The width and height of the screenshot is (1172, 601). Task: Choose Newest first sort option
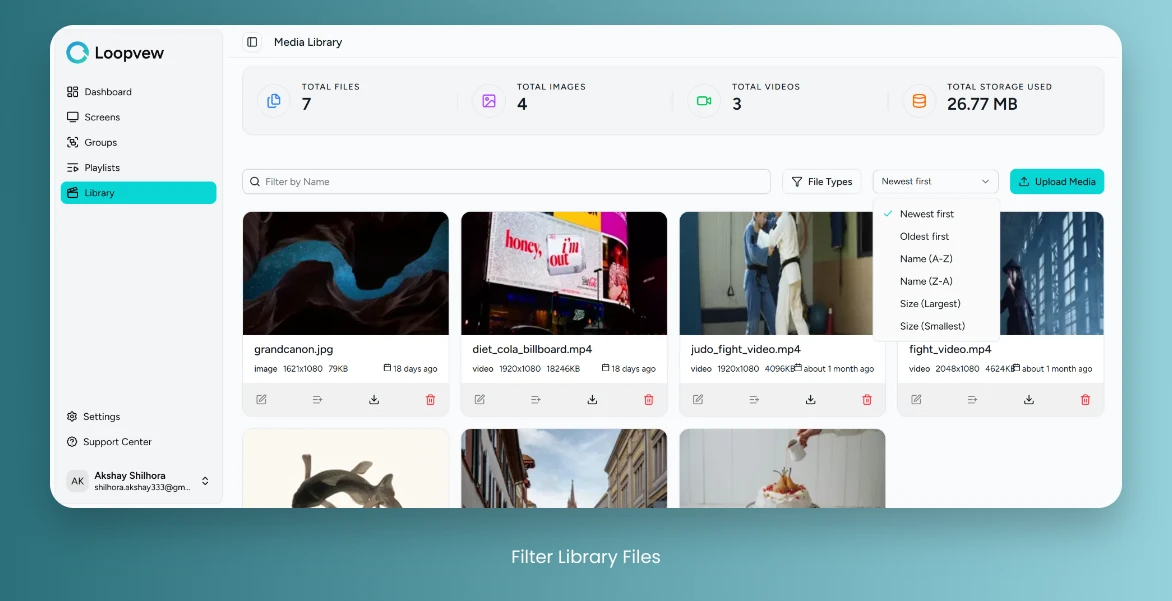tap(936, 214)
